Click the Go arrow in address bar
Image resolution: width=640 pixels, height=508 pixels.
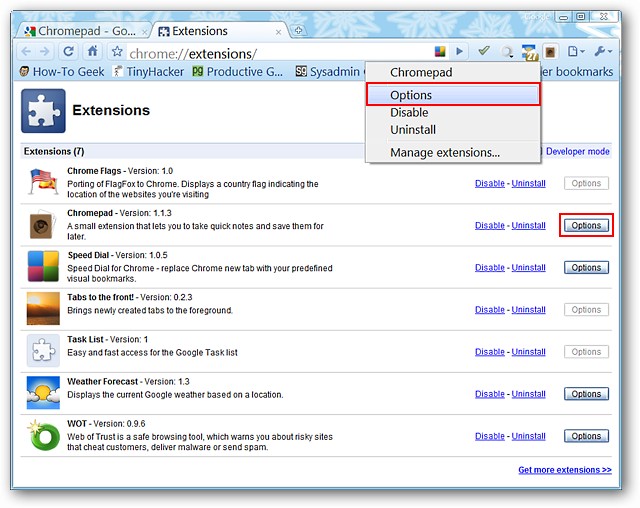coord(460,51)
